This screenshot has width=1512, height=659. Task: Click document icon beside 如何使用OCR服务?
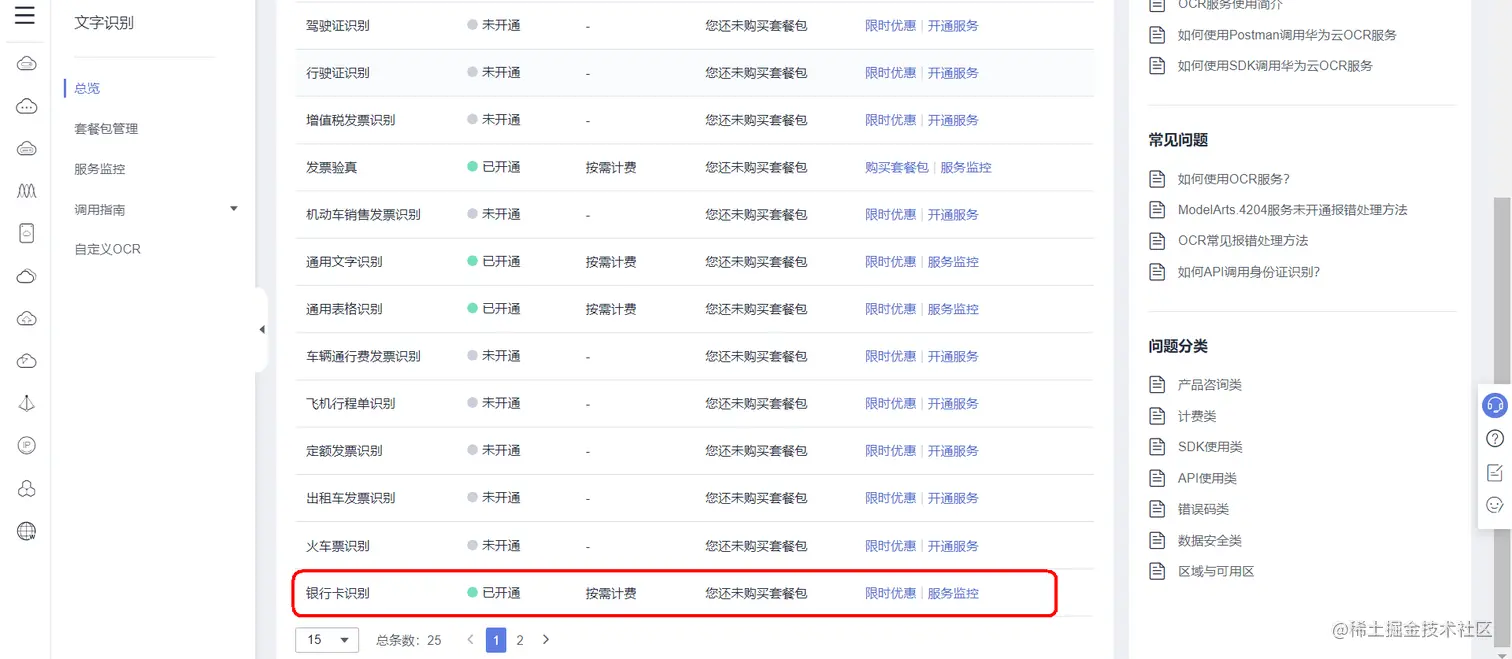click(1157, 179)
